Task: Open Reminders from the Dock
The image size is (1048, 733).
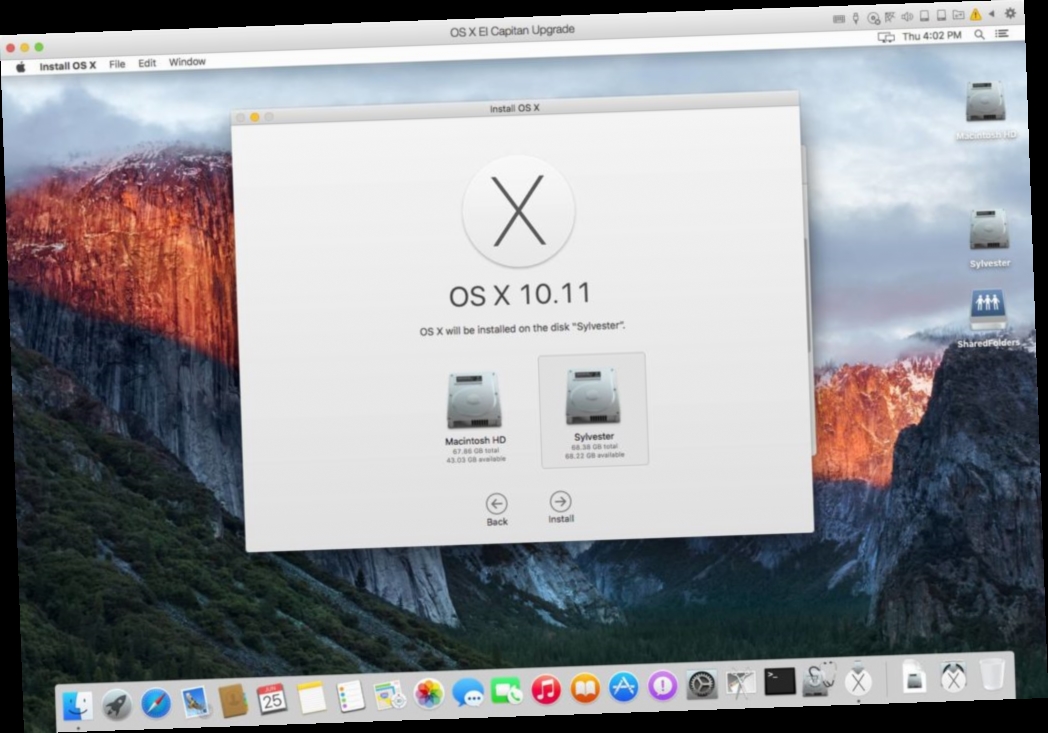Action: pos(350,696)
